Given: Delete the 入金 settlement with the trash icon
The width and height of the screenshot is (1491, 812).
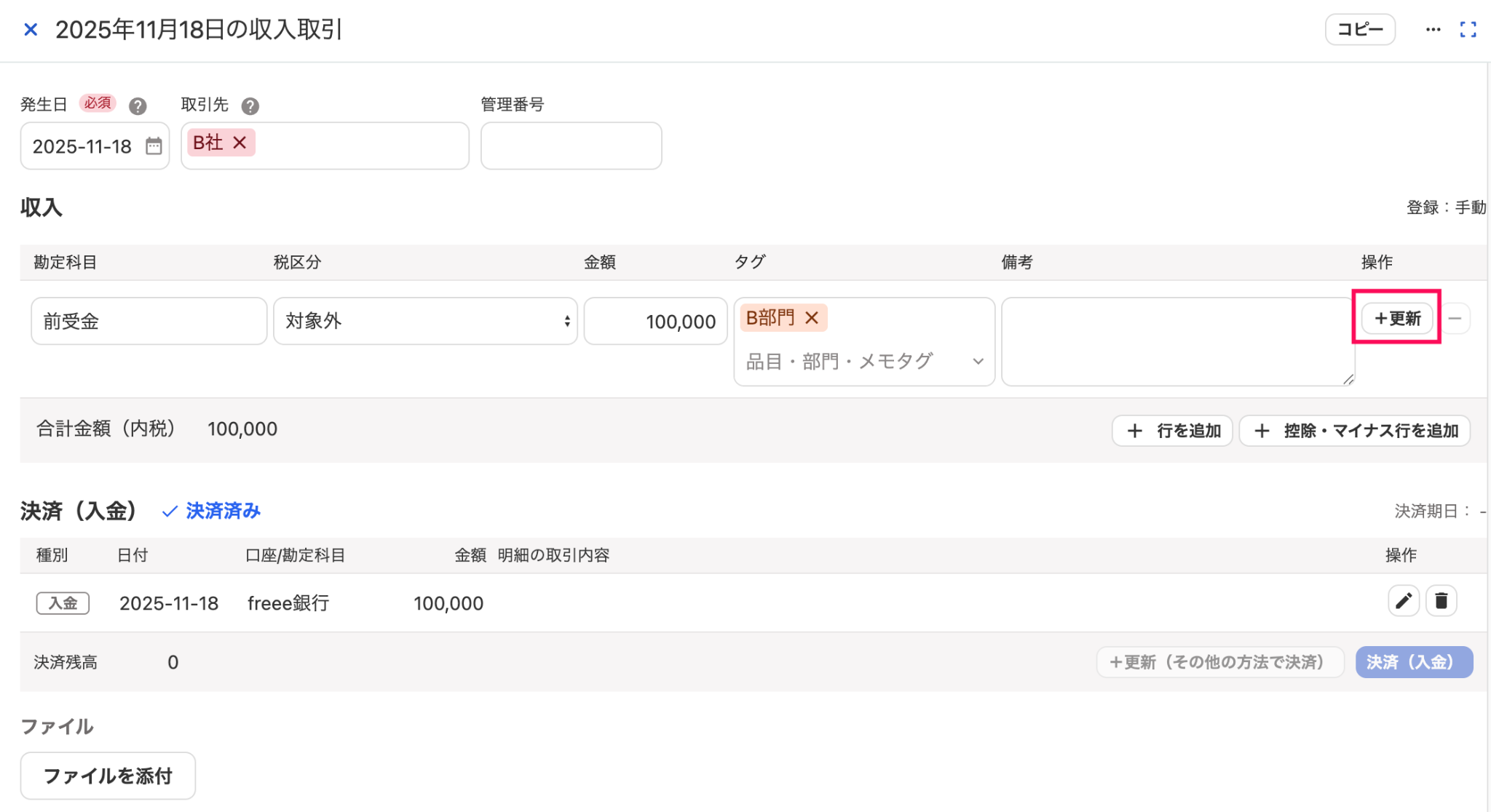Looking at the screenshot, I should [x=1441, y=601].
